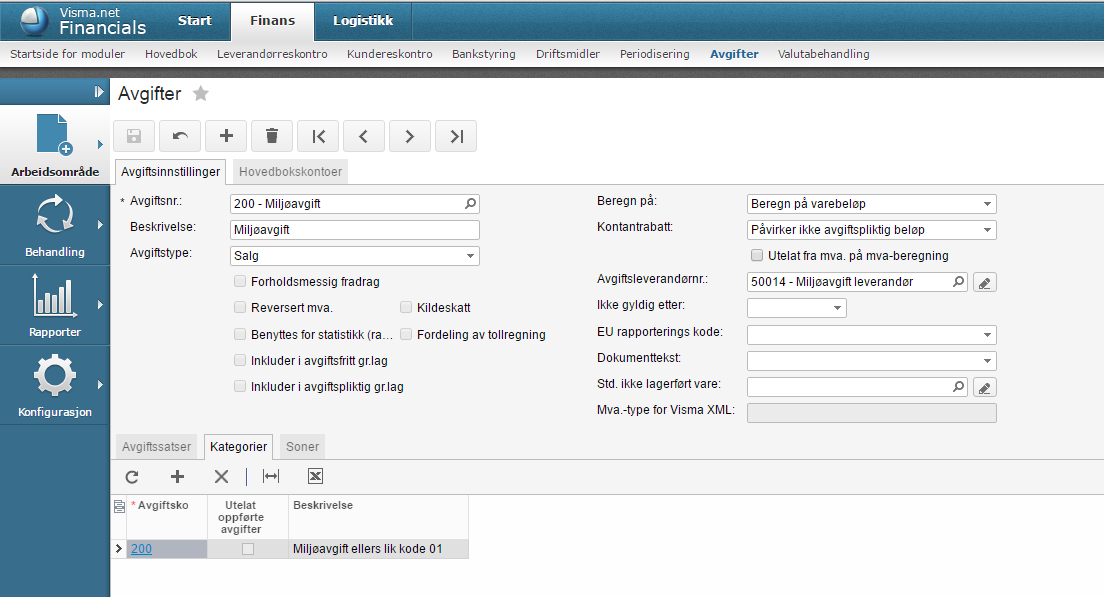Go to first record button
The height and width of the screenshot is (597, 1104).
click(318, 136)
